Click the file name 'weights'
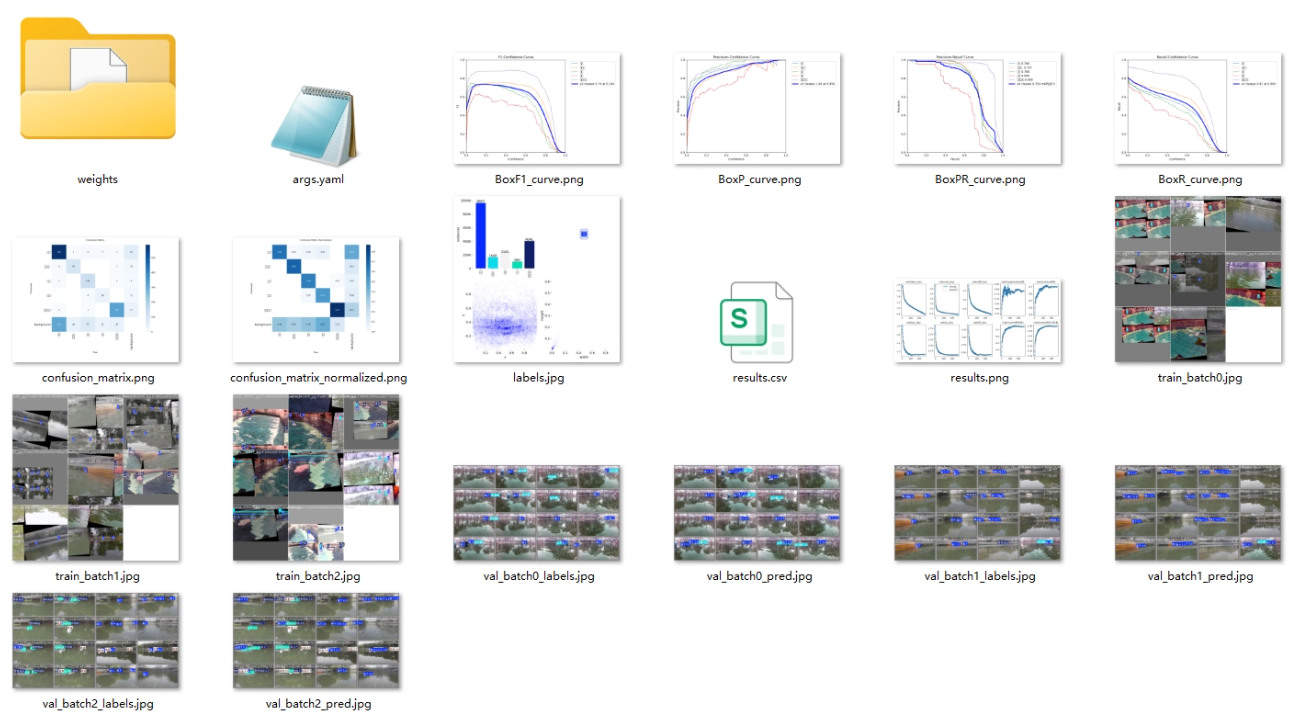Screen dimensions: 1307x723 tap(97, 180)
